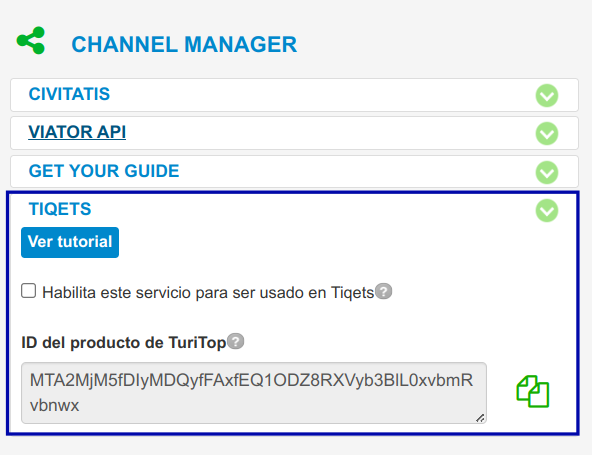
Task: Click the green share icon beside Channel Manager
Action: [31, 40]
